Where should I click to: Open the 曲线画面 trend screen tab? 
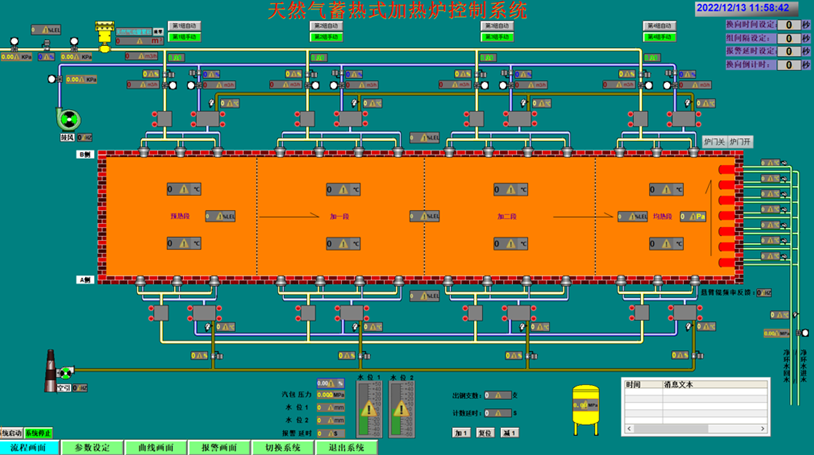pyautogui.click(x=155, y=448)
